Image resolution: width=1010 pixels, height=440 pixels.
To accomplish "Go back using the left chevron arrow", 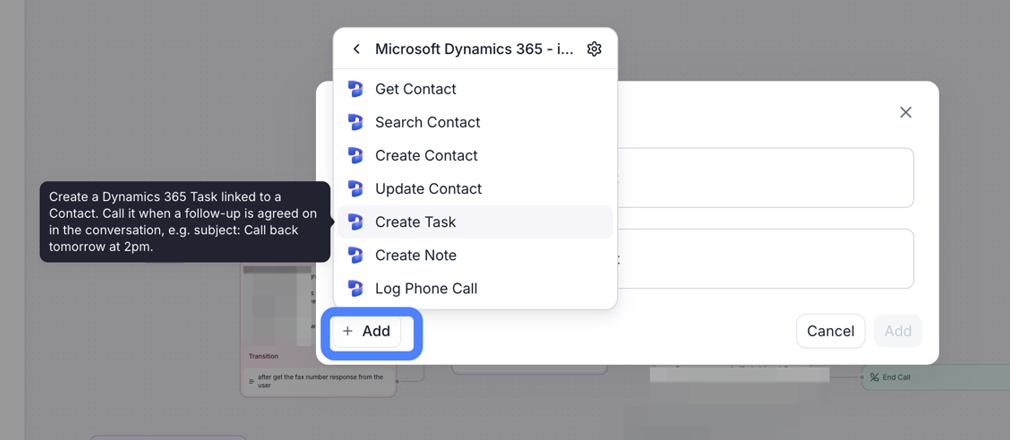I will [356, 50].
